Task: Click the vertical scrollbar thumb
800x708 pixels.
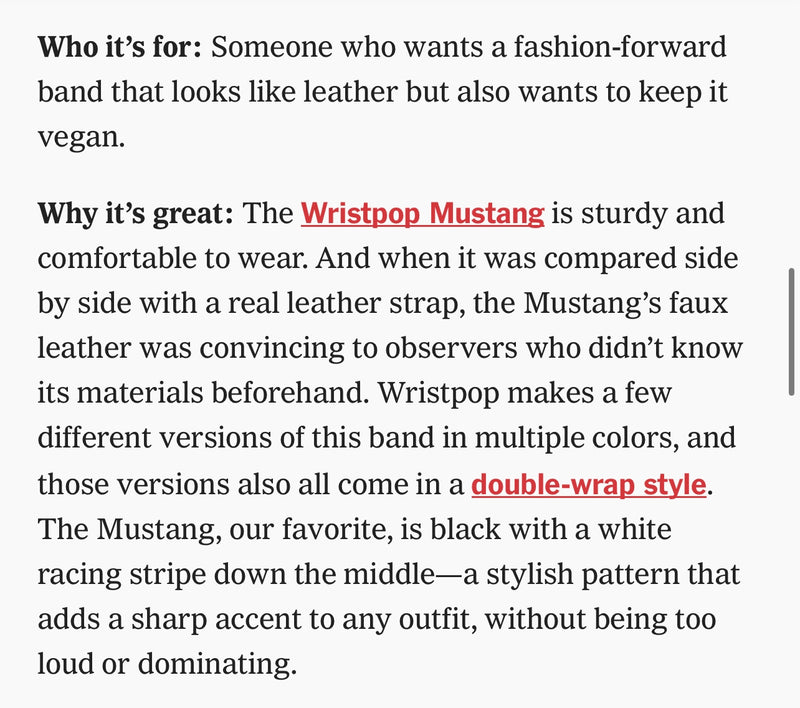Action: pos(793,330)
